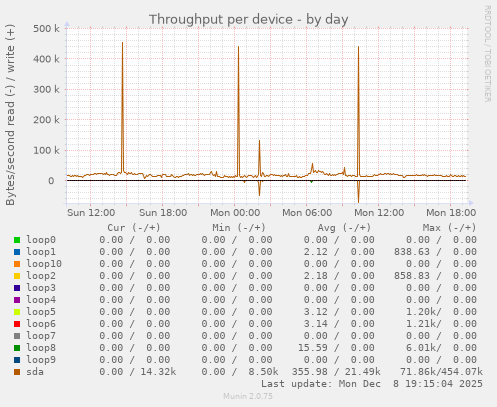Click the 'loop4' legend label

tap(41, 300)
